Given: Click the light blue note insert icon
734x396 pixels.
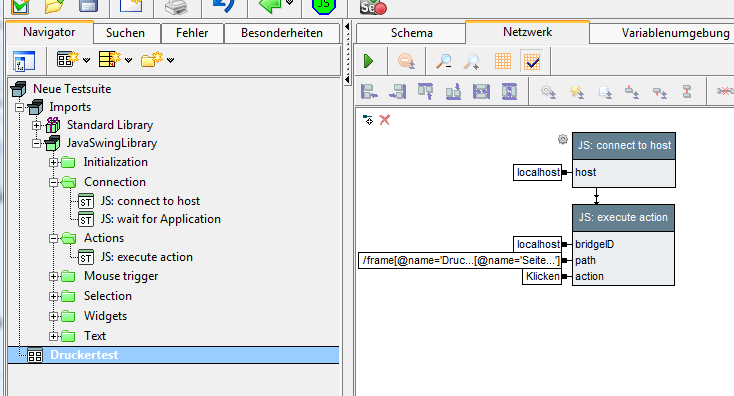Looking at the screenshot, I should click(604, 92).
